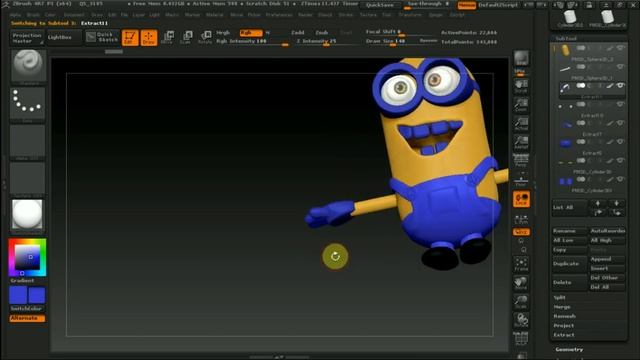The height and width of the screenshot is (360, 640).
Task: Open the Material menu
Action: pyautogui.click(x=215, y=15)
